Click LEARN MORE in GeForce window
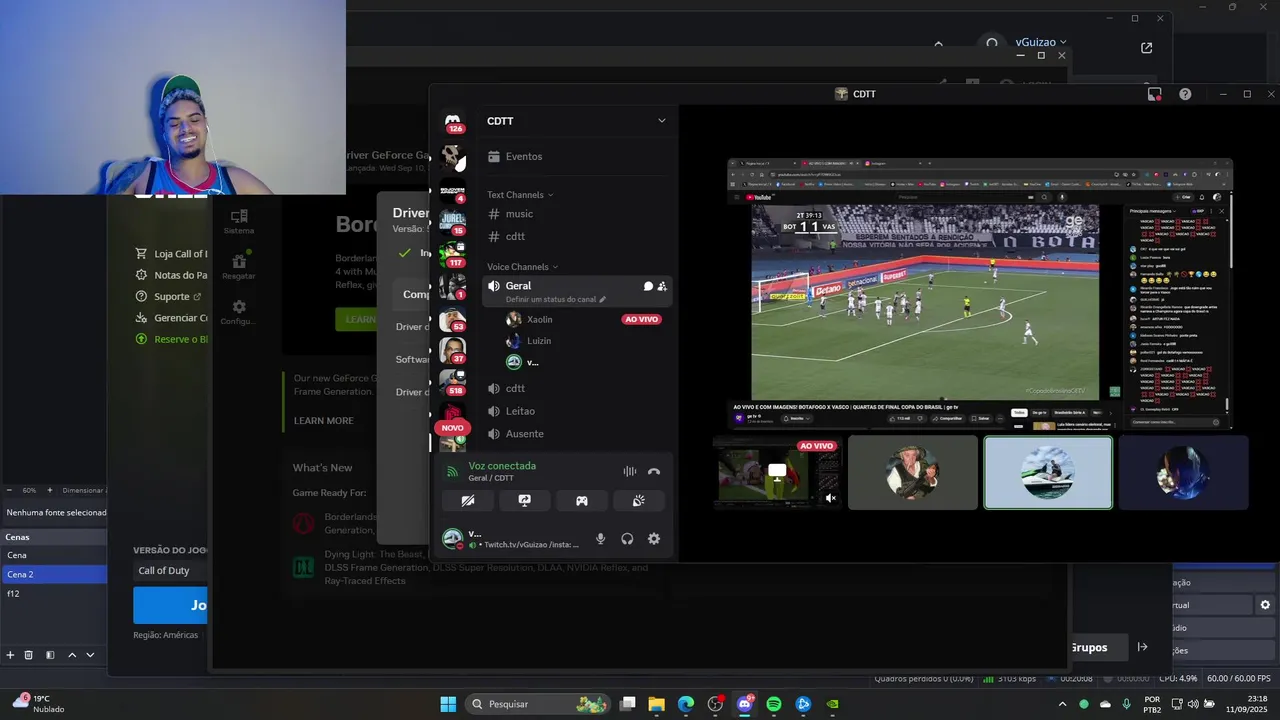 tap(323, 421)
